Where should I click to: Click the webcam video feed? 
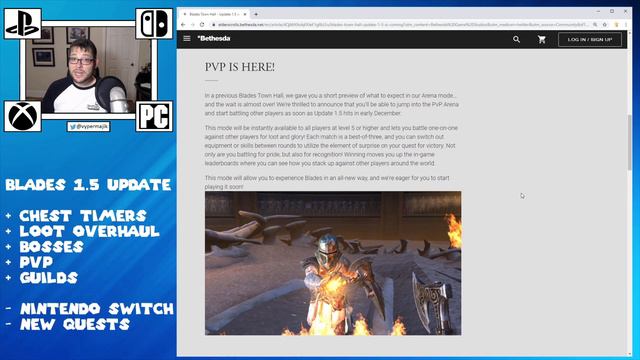pyautogui.click(x=89, y=69)
